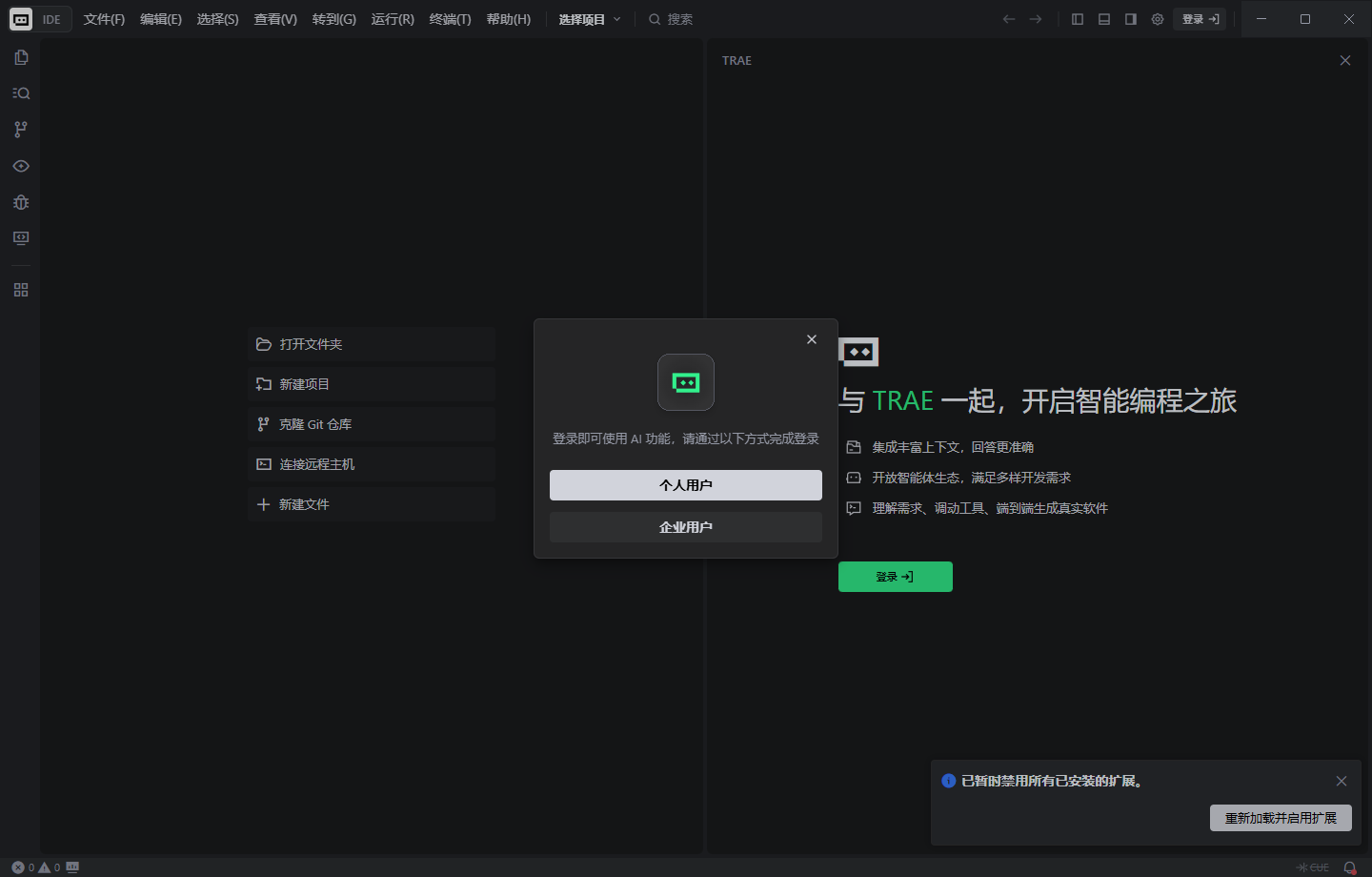This screenshot has height=877, width=1372.
Task: Open the 查看(V) menu
Action: (275, 19)
